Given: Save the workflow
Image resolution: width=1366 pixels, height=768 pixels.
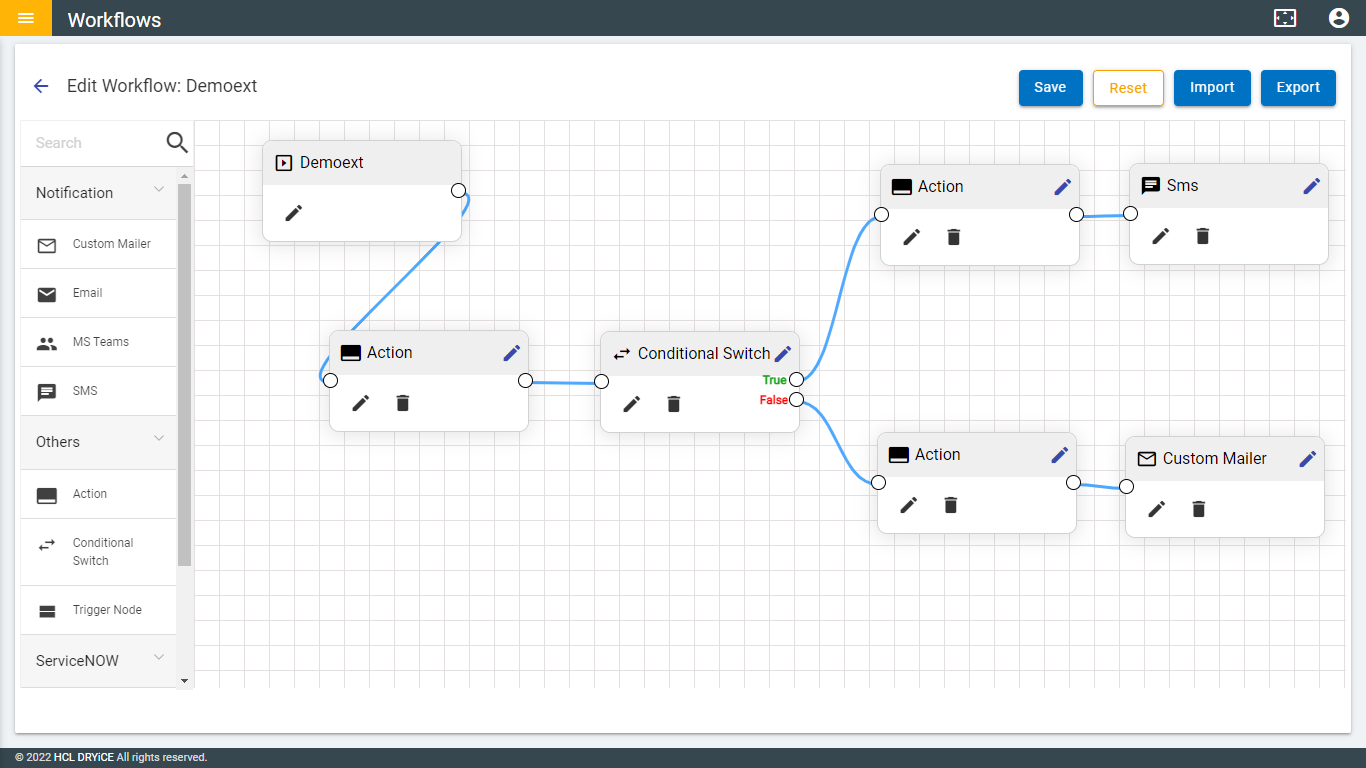Looking at the screenshot, I should click(1050, 87).
